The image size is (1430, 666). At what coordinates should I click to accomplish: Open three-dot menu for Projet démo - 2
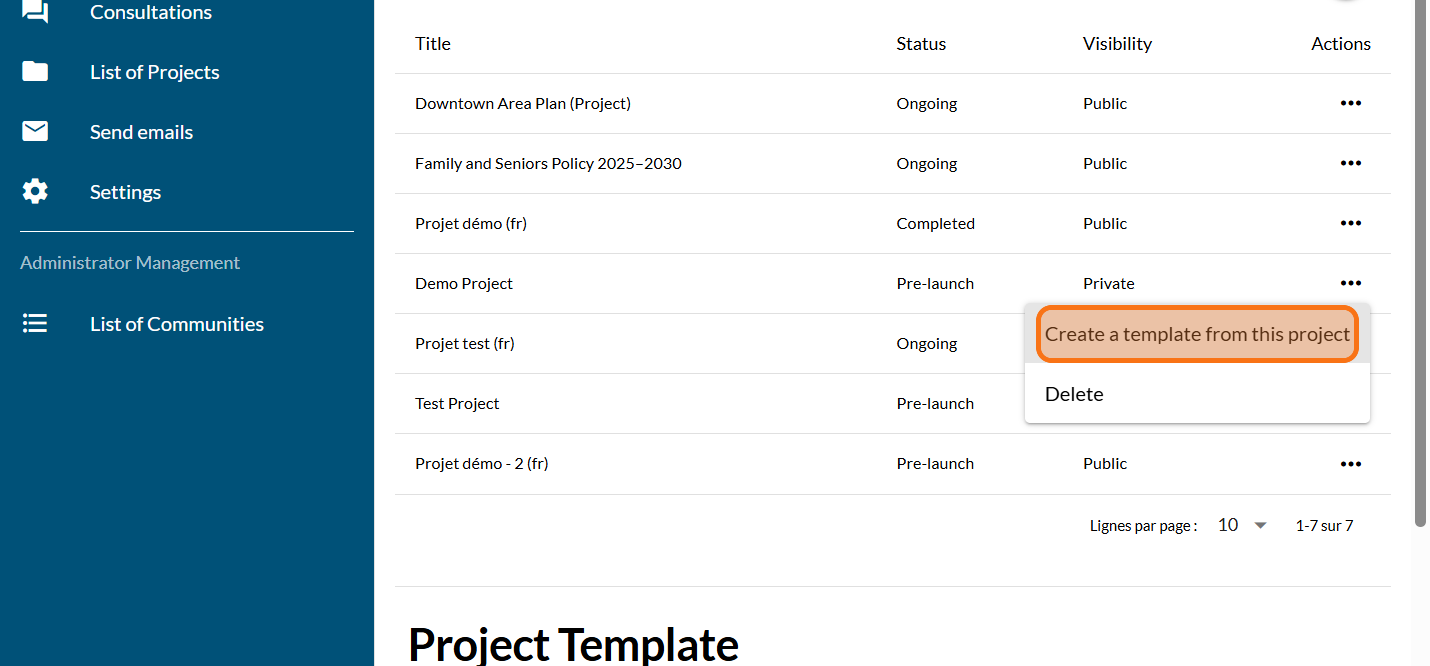[1351, 464]
